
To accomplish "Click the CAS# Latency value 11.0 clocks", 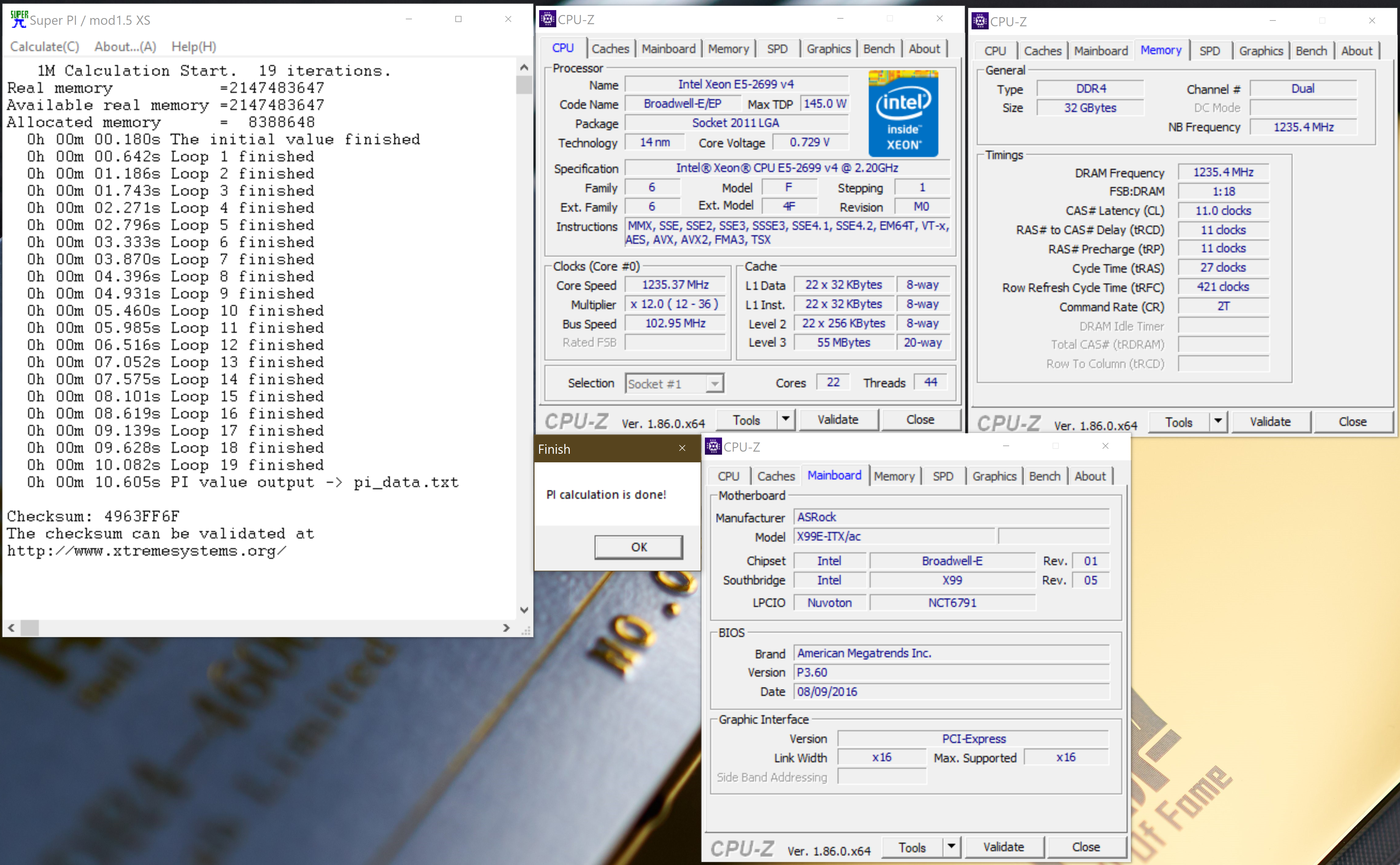I will pos(1223,211).
